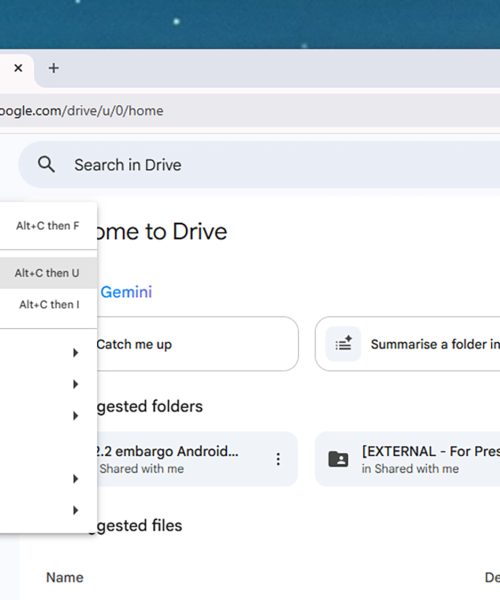Click the shared folder icon on EXTERNAL card
500x600 pixels.
pyautogui.click(x=338, y=459)
